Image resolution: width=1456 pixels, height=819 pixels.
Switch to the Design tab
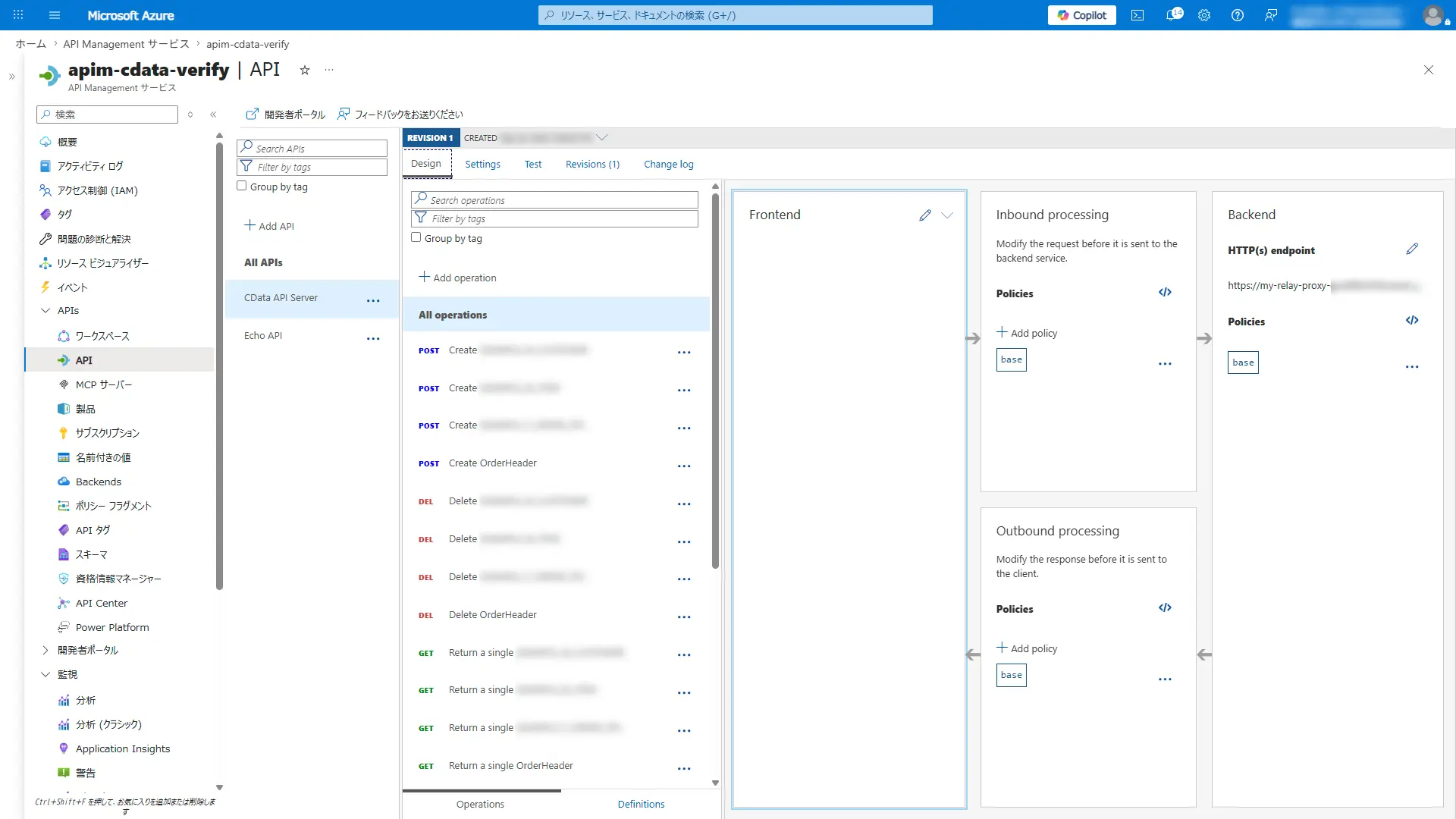click(x=426, y=164)
